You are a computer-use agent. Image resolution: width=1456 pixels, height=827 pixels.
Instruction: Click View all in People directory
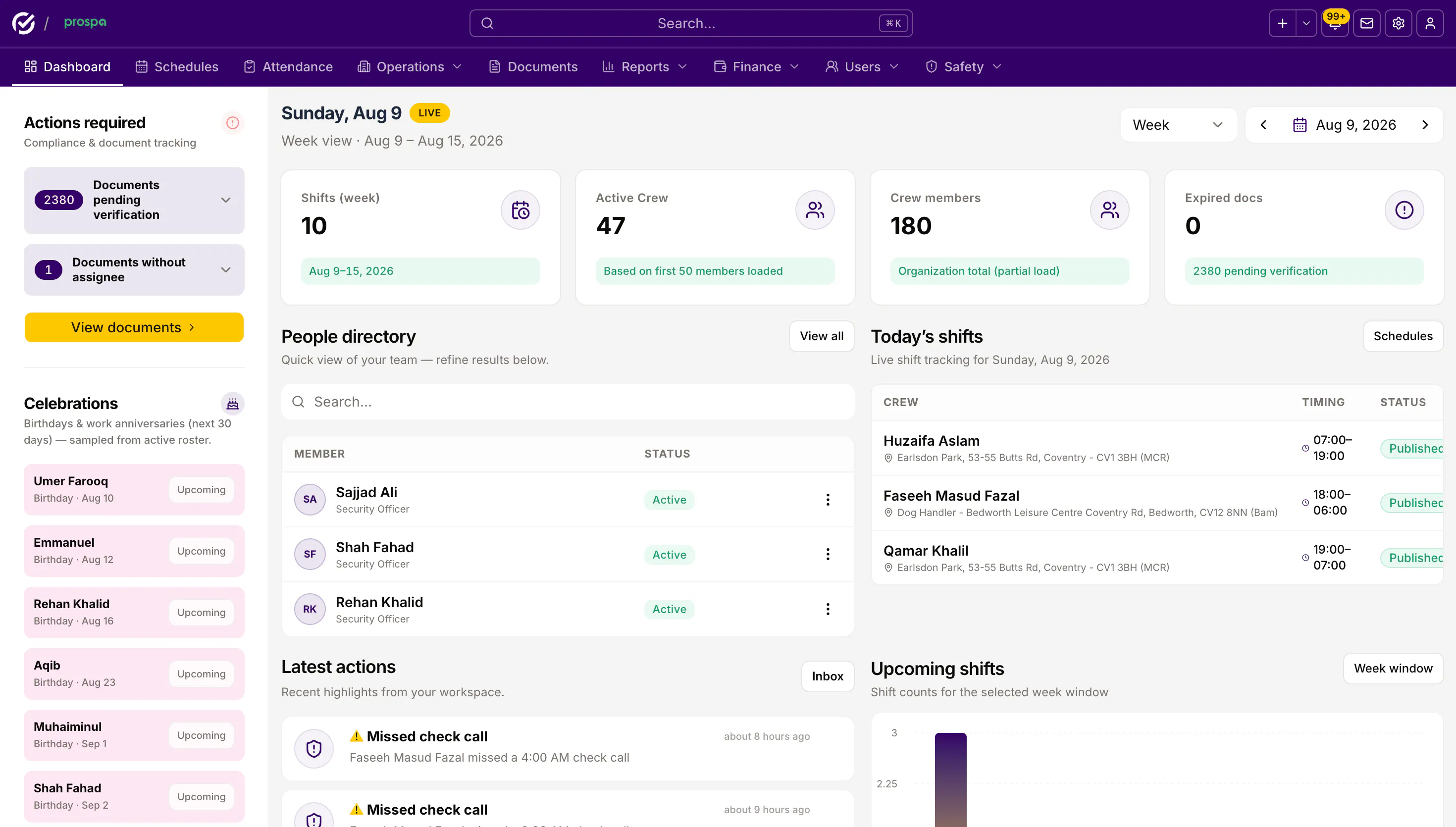[x=822, y=336]
